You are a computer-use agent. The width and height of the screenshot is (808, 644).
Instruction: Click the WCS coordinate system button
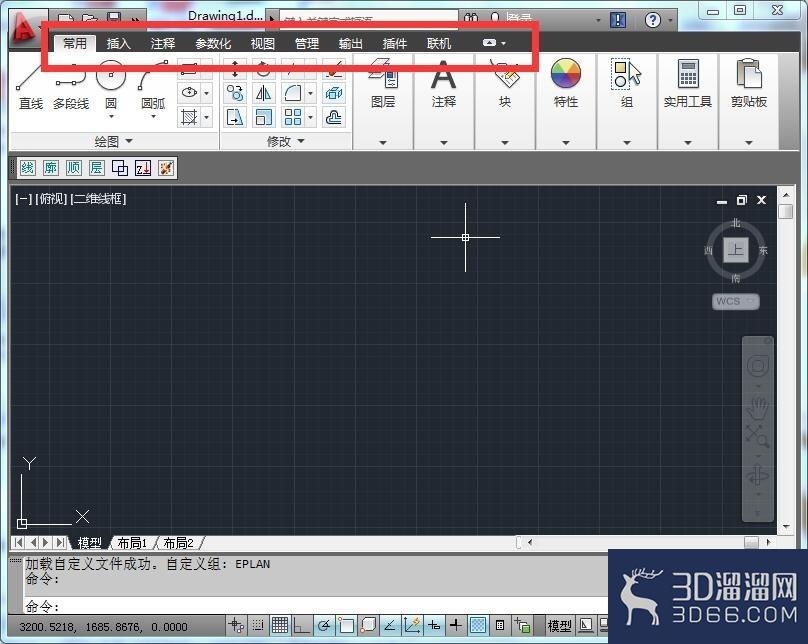pos(735,301)
